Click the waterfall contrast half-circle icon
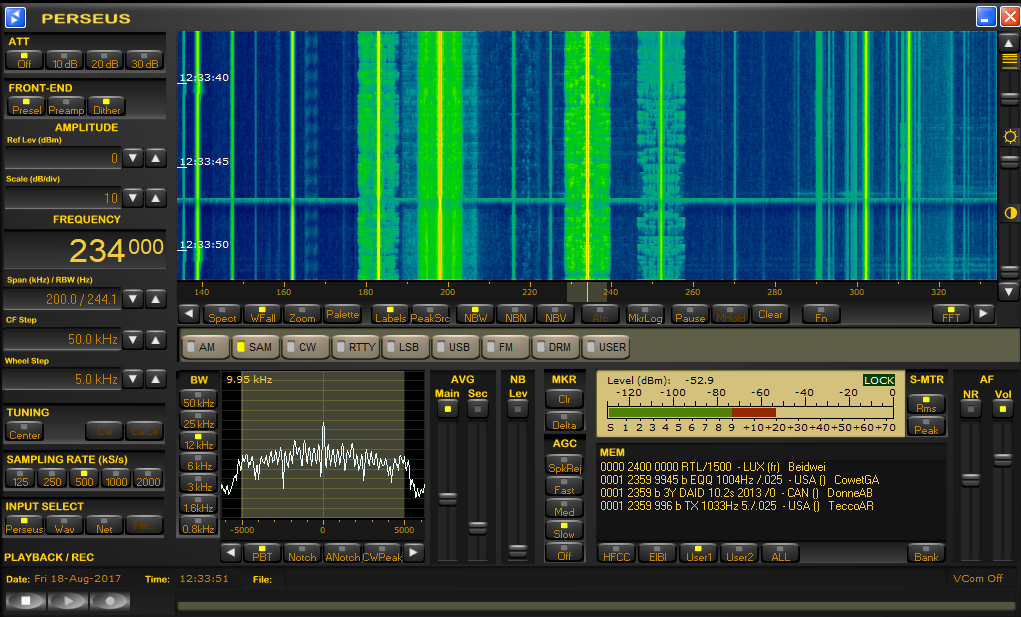The height and width of the screenshot is (617, 1021). pyautogui.click(x=1009, y=213)
